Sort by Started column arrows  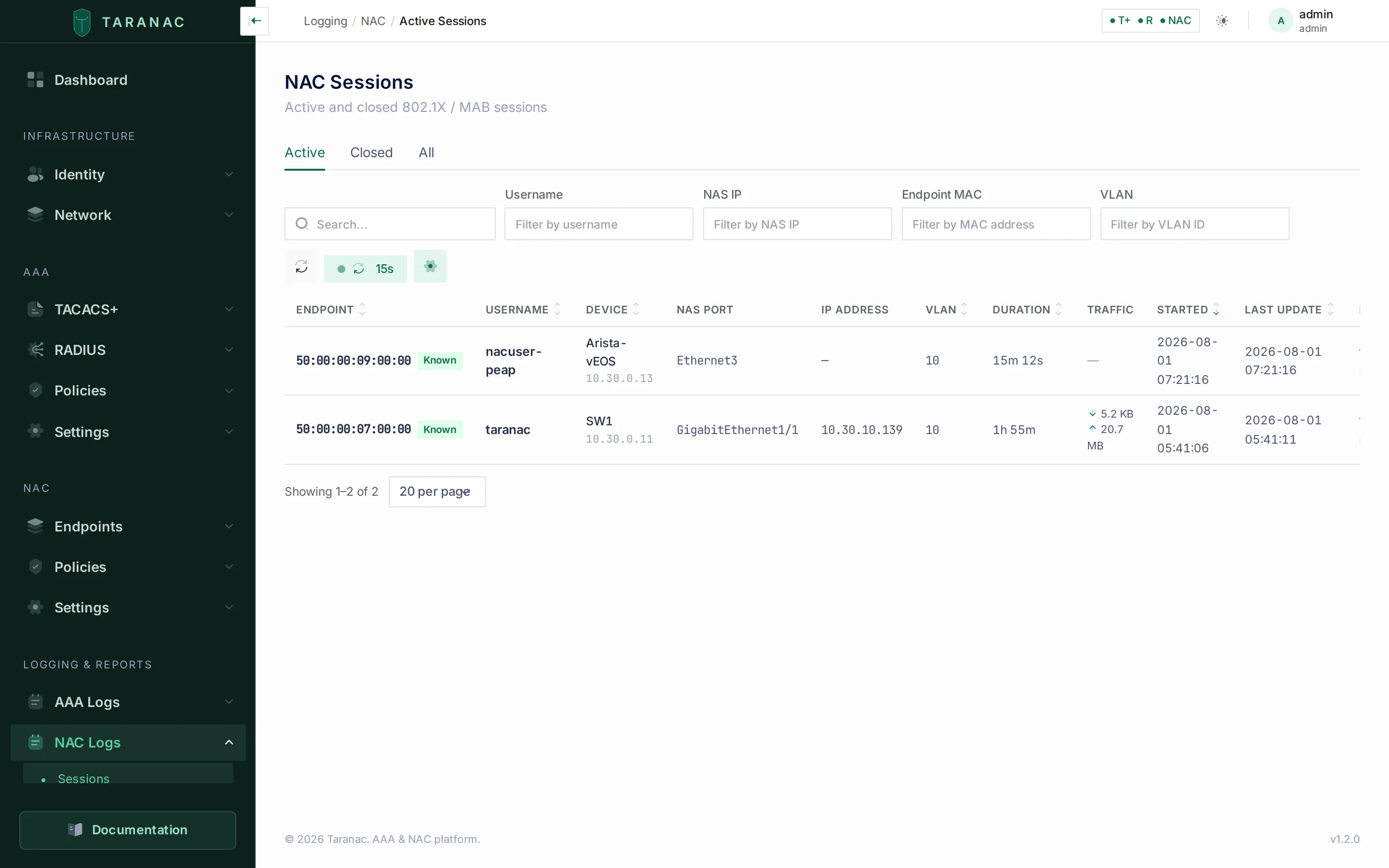[x=1216, y=310]
